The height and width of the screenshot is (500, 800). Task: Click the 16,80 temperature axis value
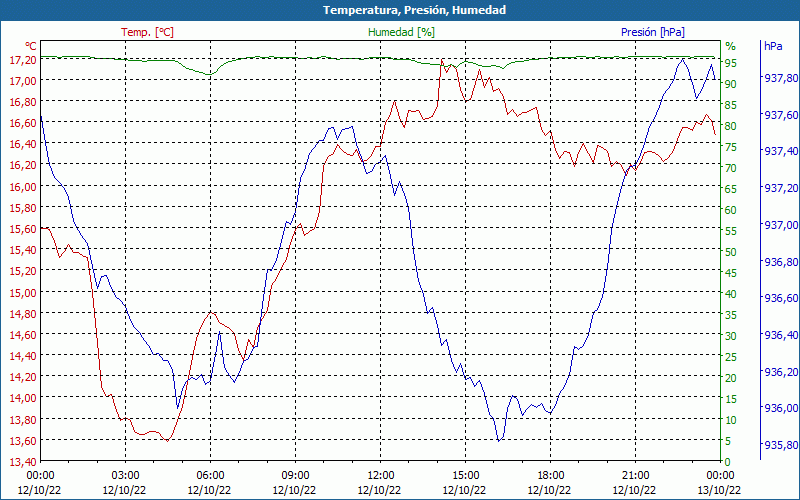tap(23, 102)
